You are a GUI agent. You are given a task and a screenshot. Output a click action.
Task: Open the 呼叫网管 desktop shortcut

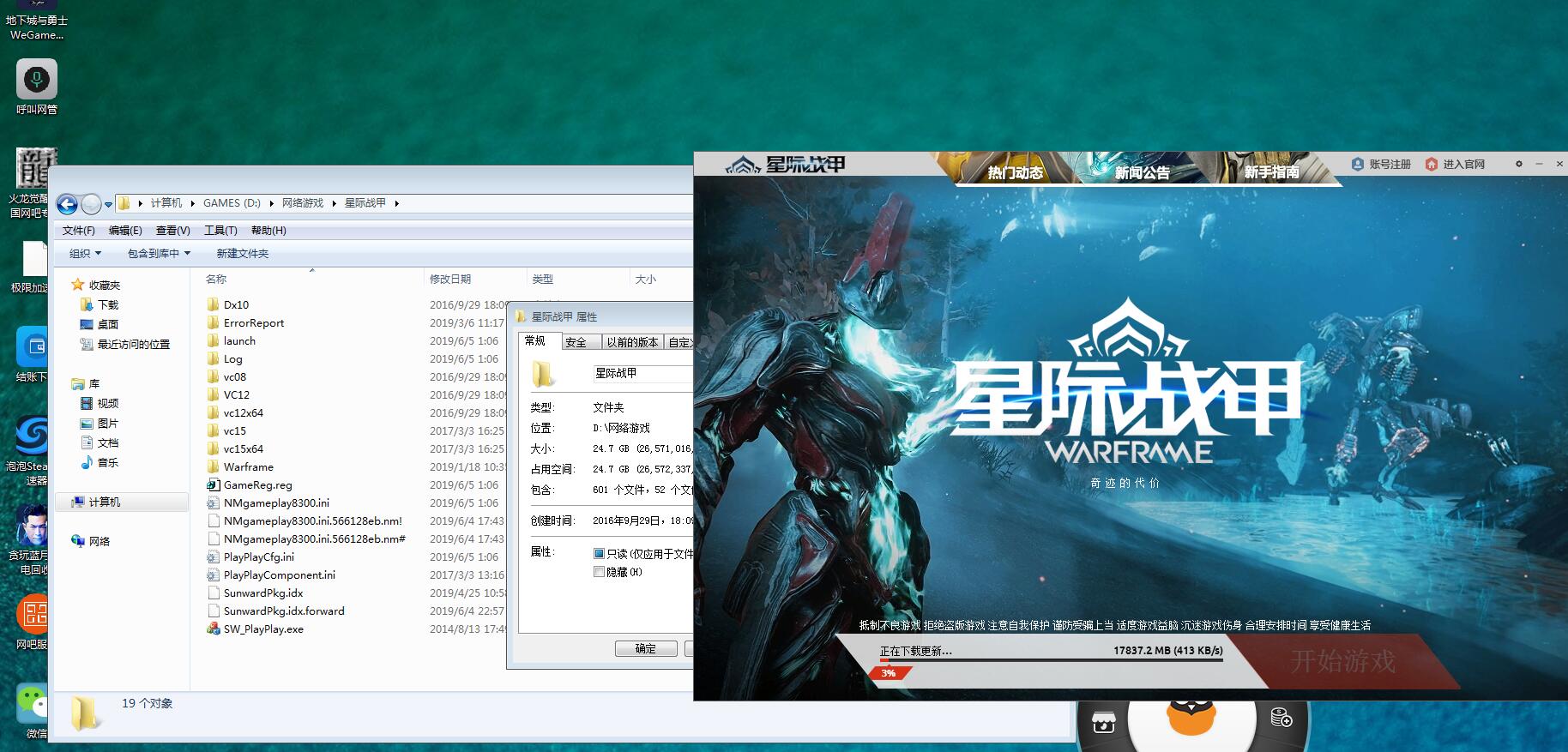(36, 87)
